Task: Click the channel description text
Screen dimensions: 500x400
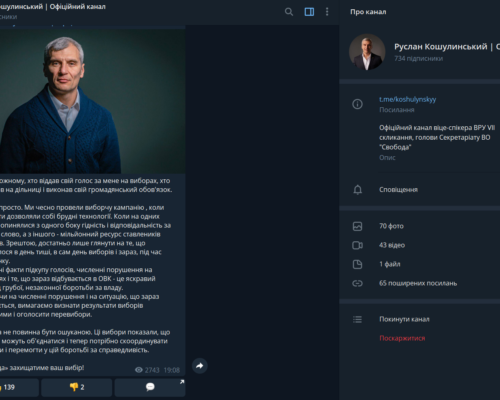Action: [x=437, y=137]
